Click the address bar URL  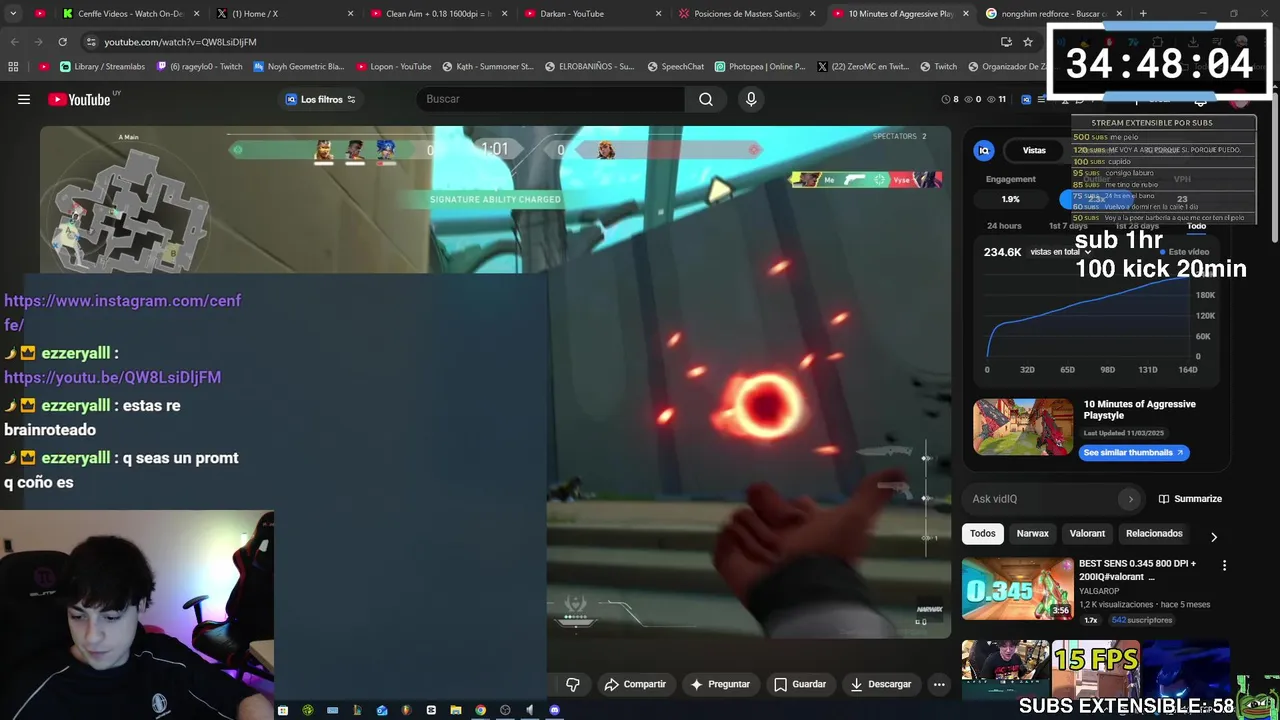tap(180, 42)
